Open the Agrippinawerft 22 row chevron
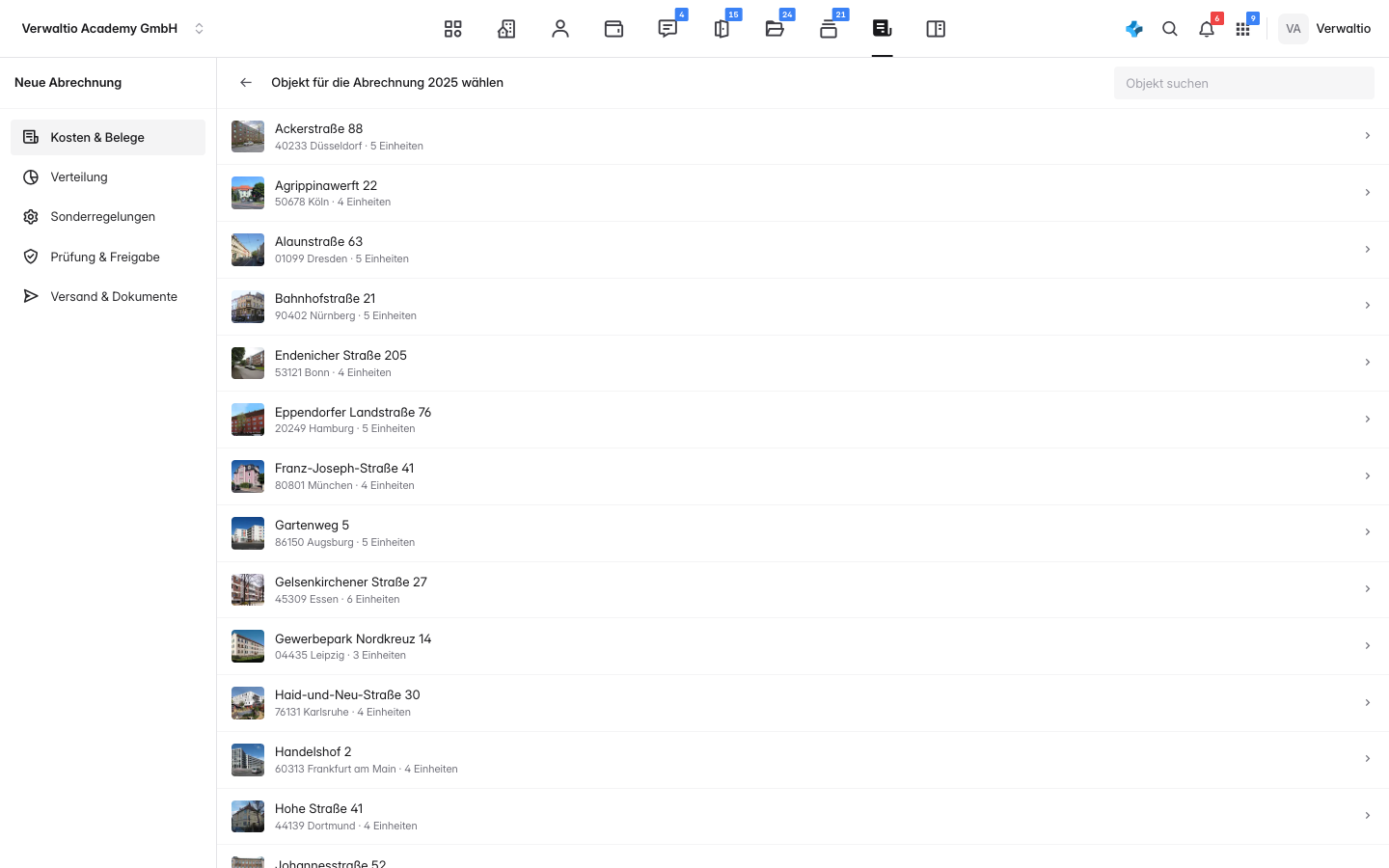Image resolution: width=1389 pixels, height=868 pixels. pyautogui.click(x=1368, y=193)
